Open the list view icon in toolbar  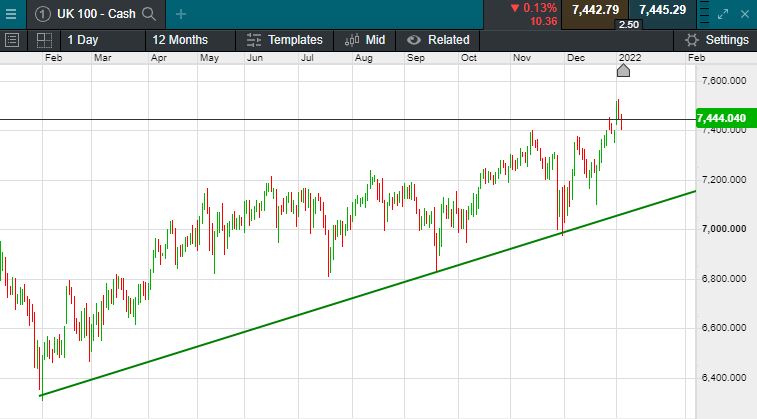[x=12, y=40]
